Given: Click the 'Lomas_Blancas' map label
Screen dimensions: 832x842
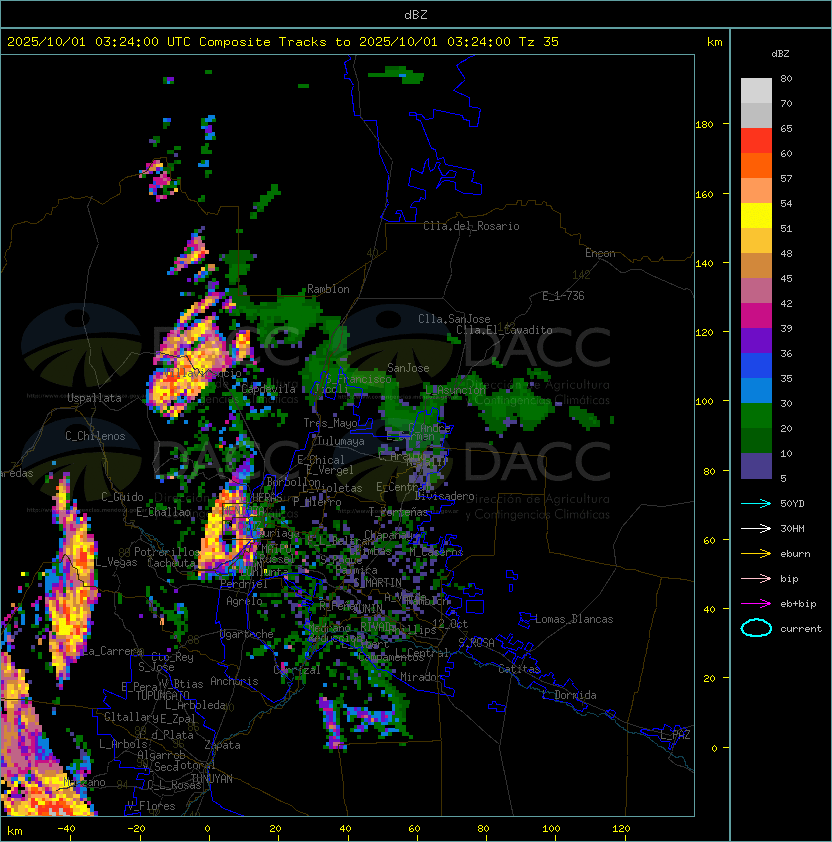Looking at the screenshot, I should tap(574, 619).
